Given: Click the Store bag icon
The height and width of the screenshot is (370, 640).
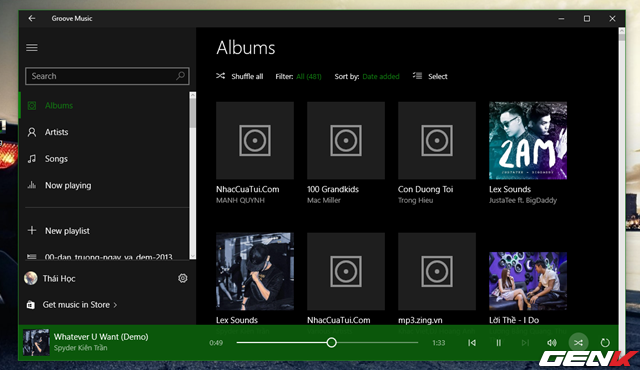Looking at the screenshot, I should (31, 305).
